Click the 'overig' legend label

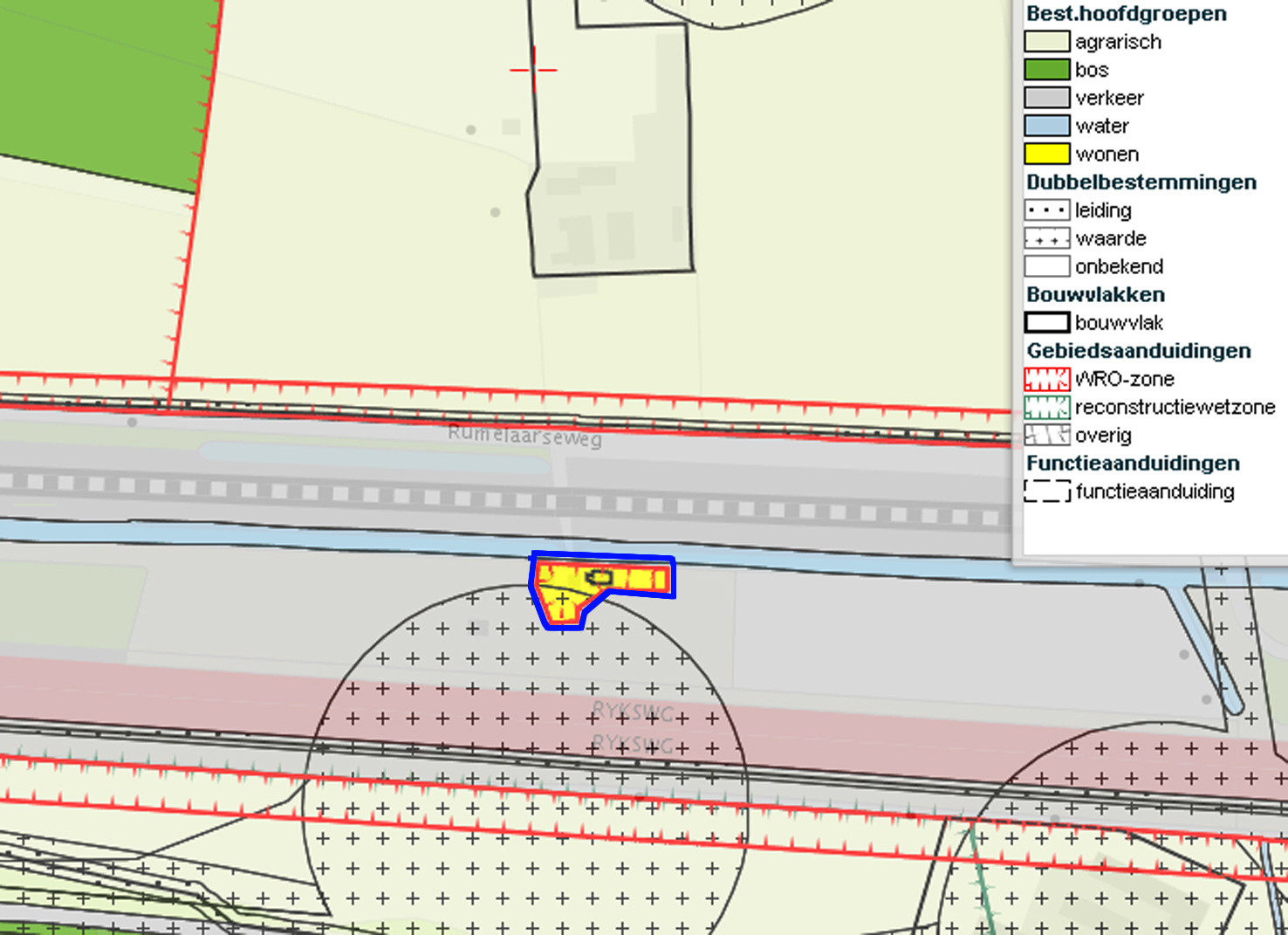pyautogui.click(x=1103, y=435)
